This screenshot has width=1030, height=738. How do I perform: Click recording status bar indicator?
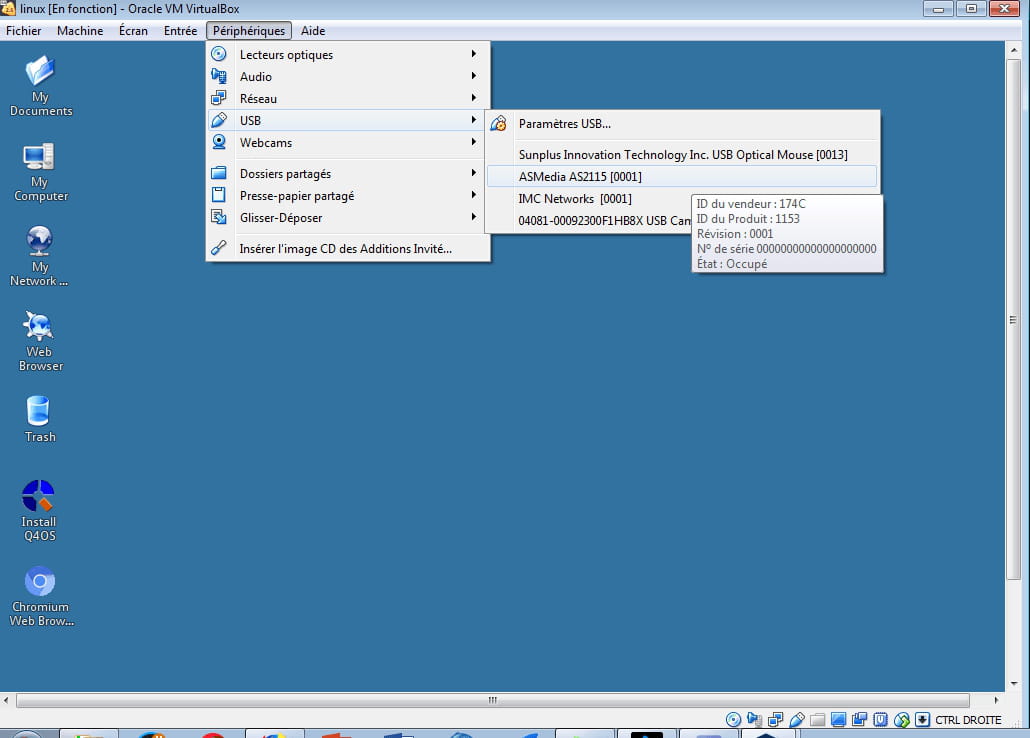[859, 720]
